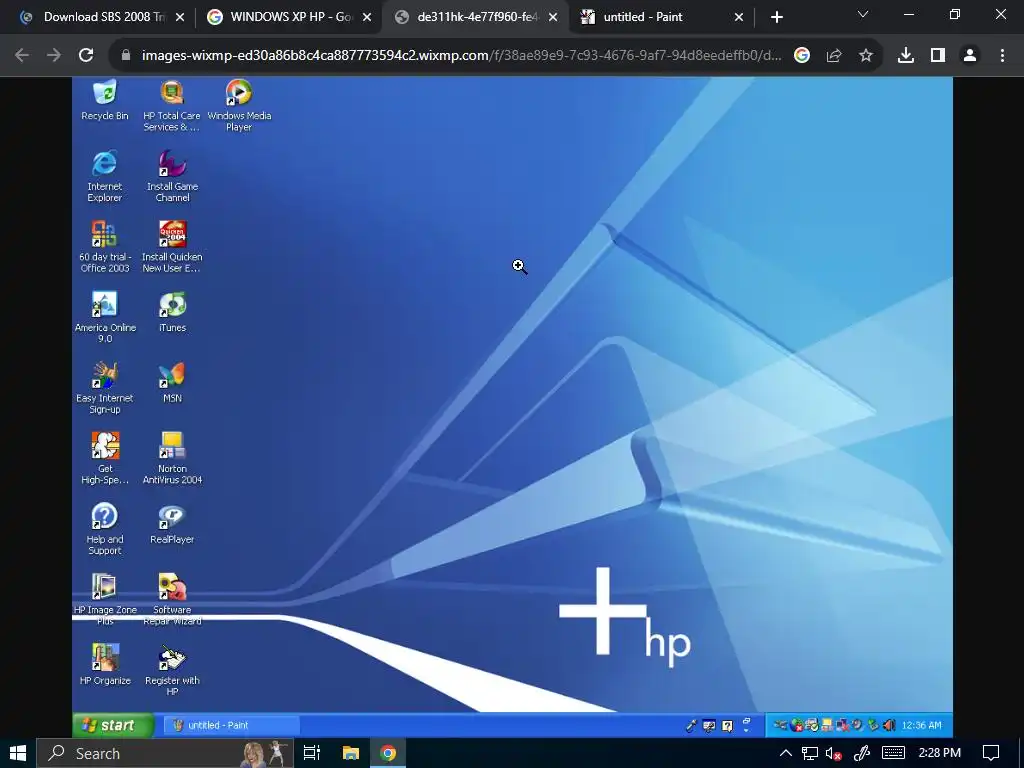1024x768 pixels.
Task: Open Chrome profile menu
Action: point(970,56)
